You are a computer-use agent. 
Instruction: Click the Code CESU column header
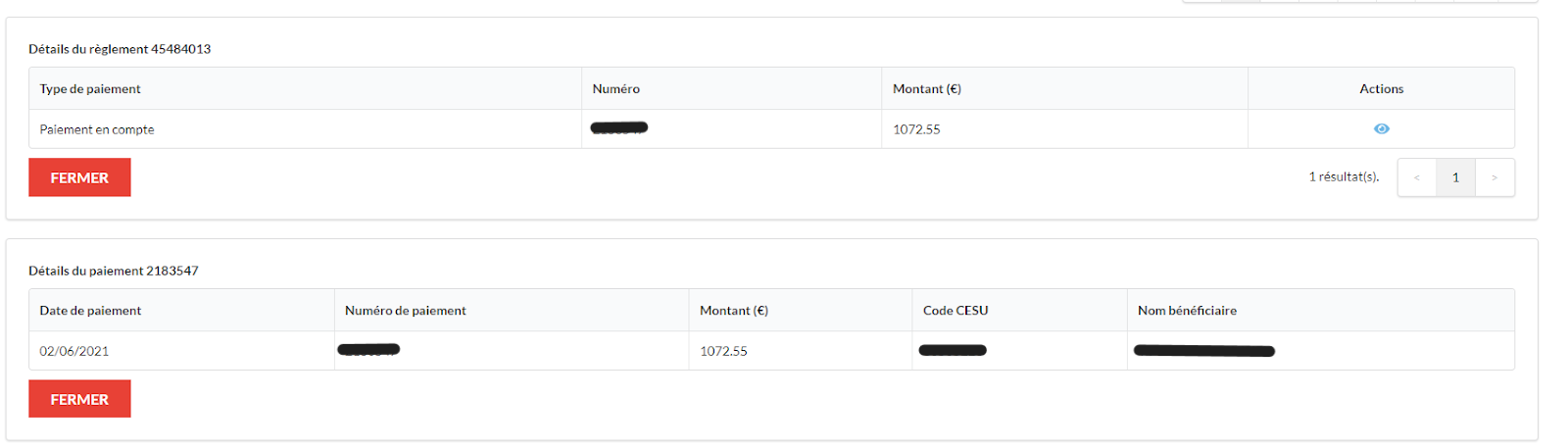point(955,310)
